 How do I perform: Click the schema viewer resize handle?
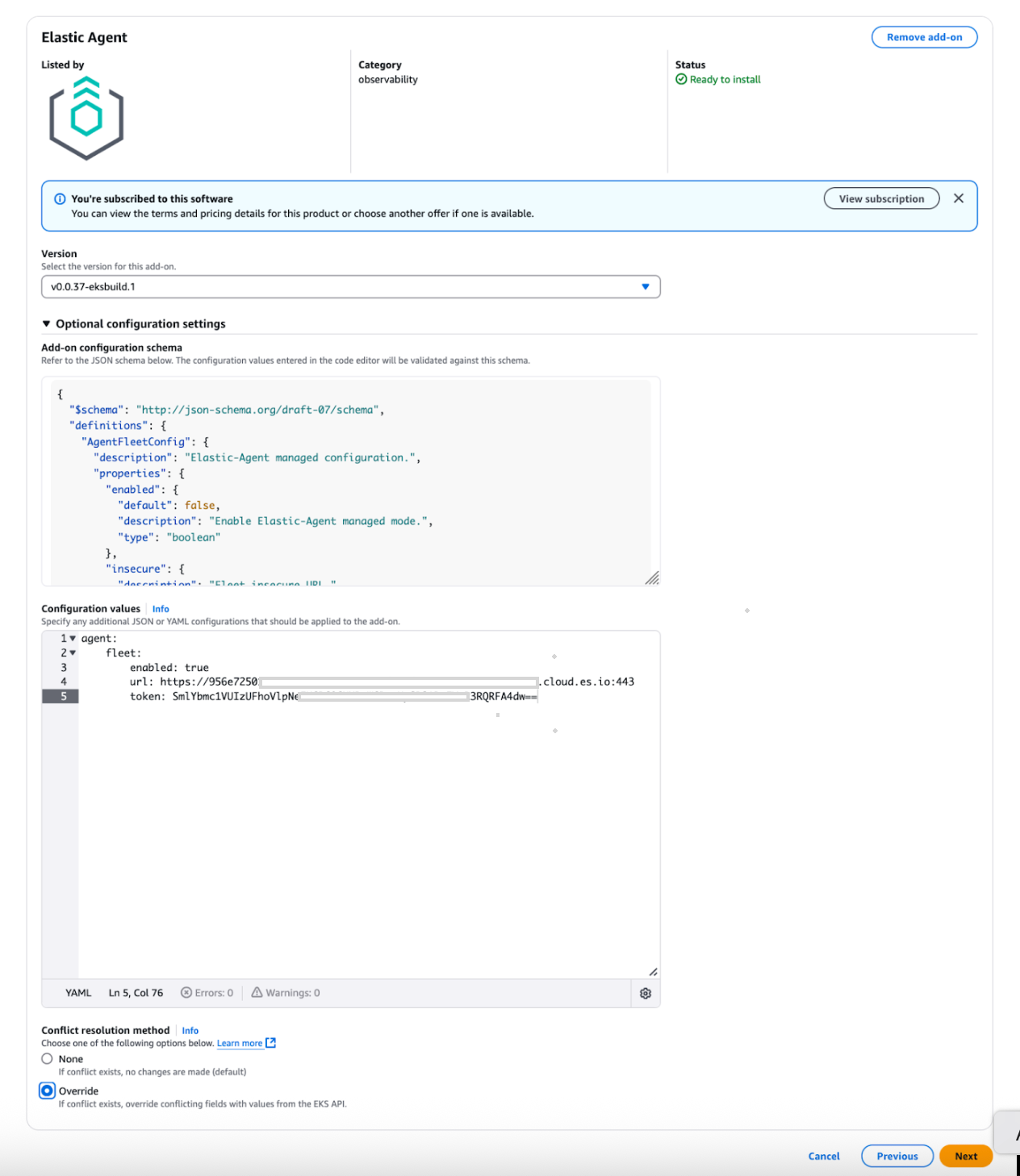click(652, 578)
